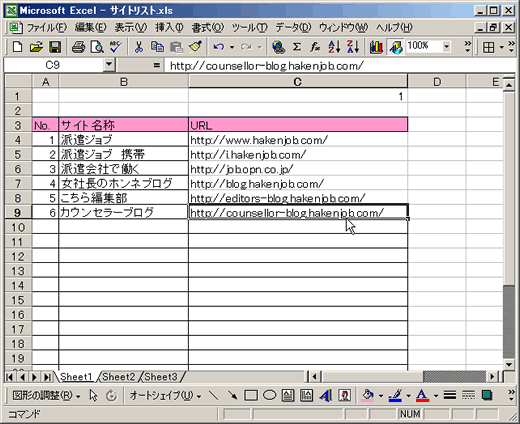
Task: Click the Redo arrow icon
Action: click(x=246, y=47)
